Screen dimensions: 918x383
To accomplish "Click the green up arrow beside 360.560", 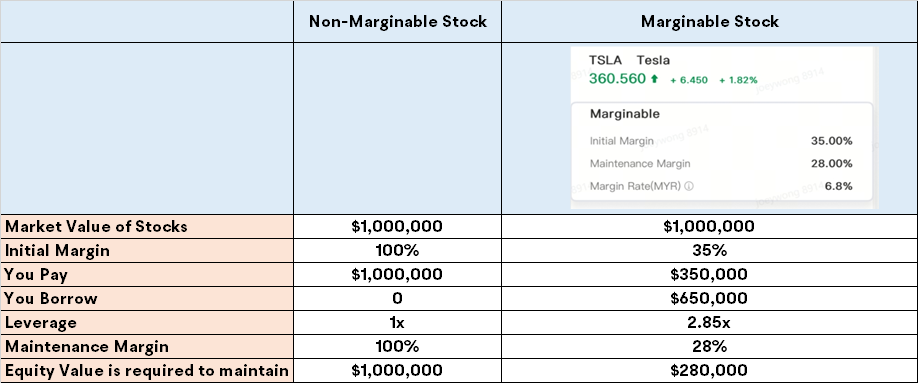I will (x=655, y=79).
